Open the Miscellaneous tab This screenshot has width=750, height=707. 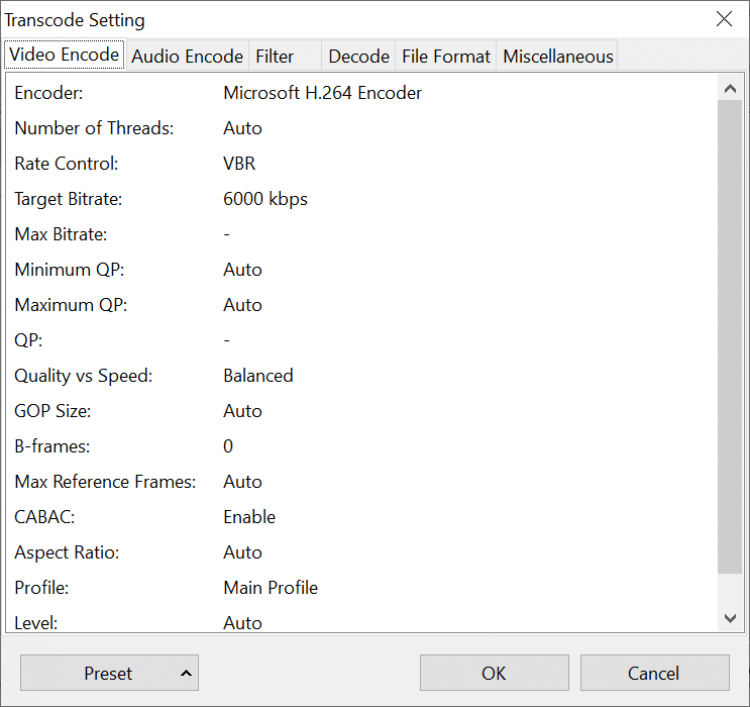click(558, 56)
